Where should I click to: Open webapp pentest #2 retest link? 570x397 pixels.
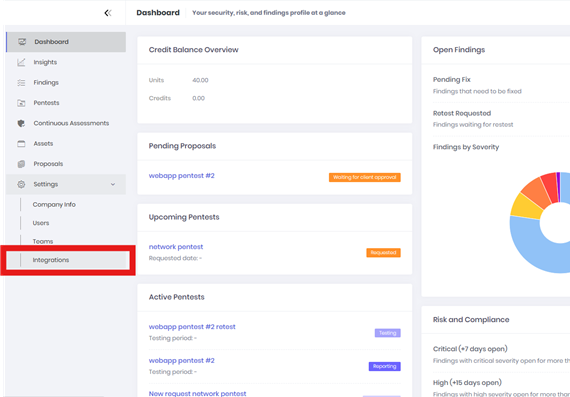pos(192,327)
